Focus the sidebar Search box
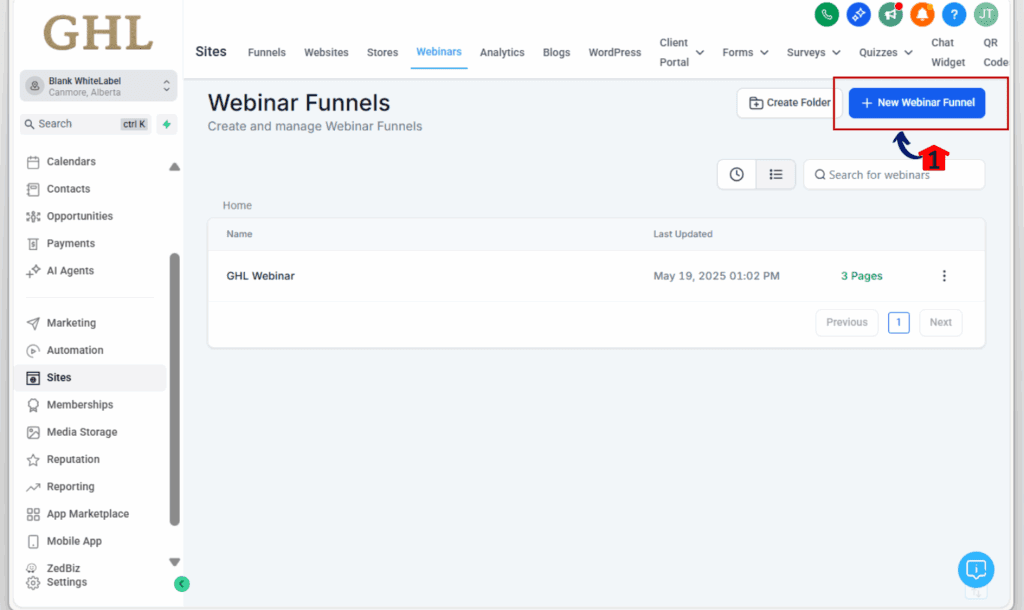 (x=86, y=124)
